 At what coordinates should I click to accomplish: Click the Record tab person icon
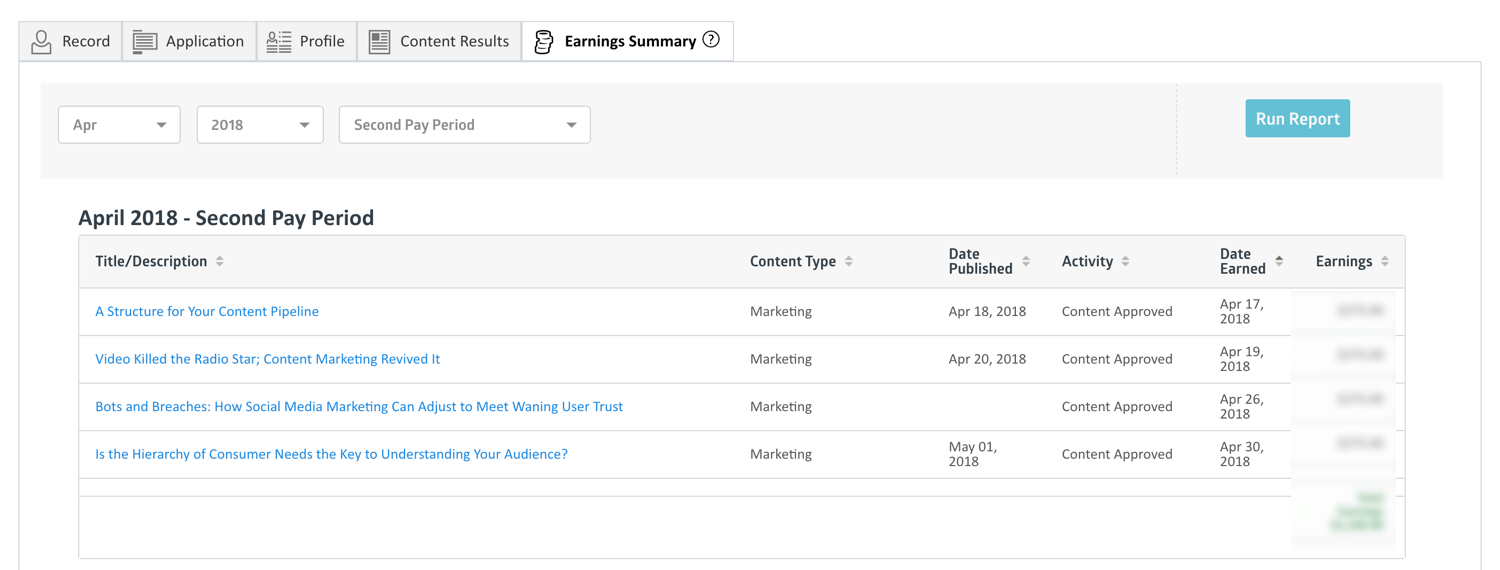pyautogui.click(x=41, y=41)
